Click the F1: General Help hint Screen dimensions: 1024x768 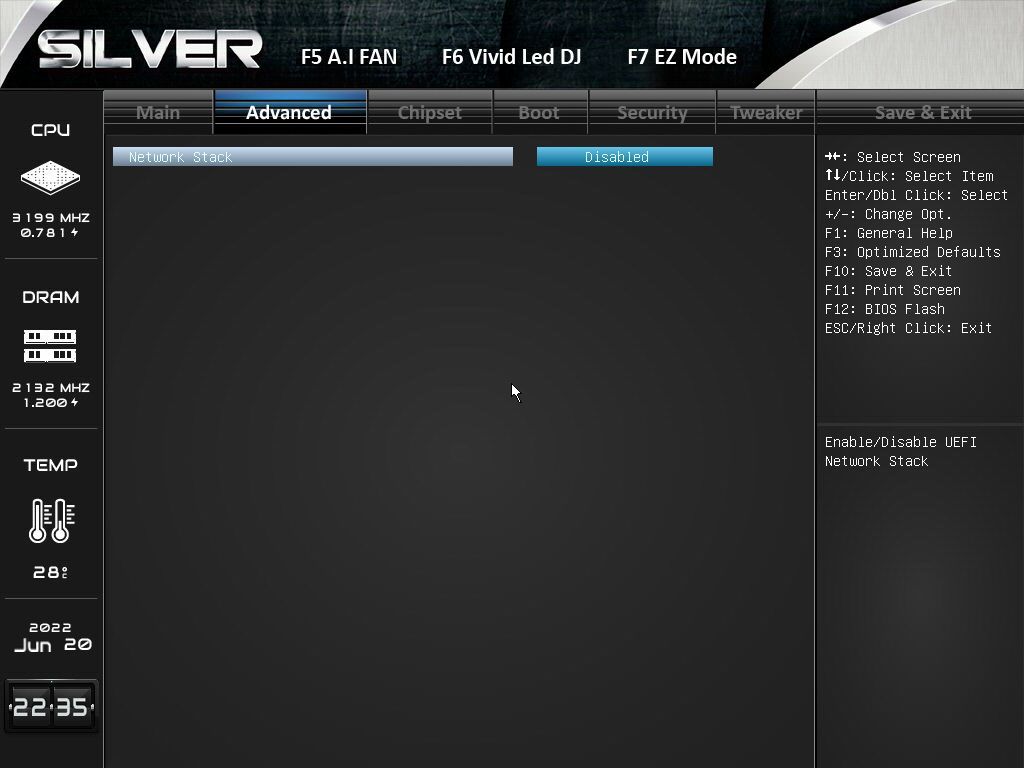pos(888,233)
